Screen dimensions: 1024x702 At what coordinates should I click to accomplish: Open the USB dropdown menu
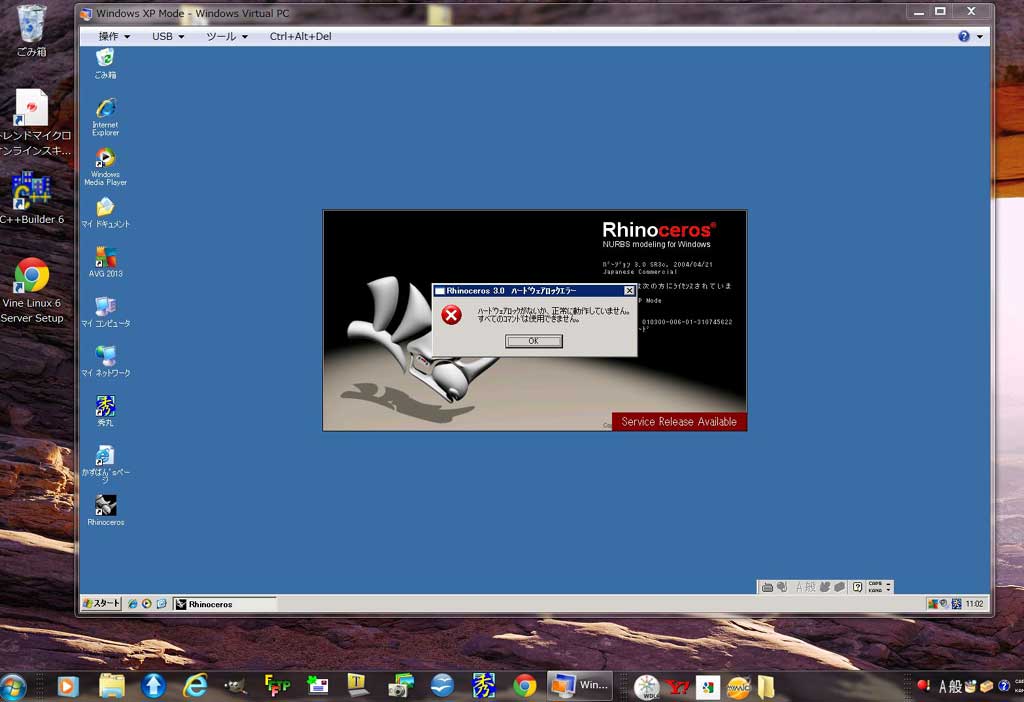168,37
